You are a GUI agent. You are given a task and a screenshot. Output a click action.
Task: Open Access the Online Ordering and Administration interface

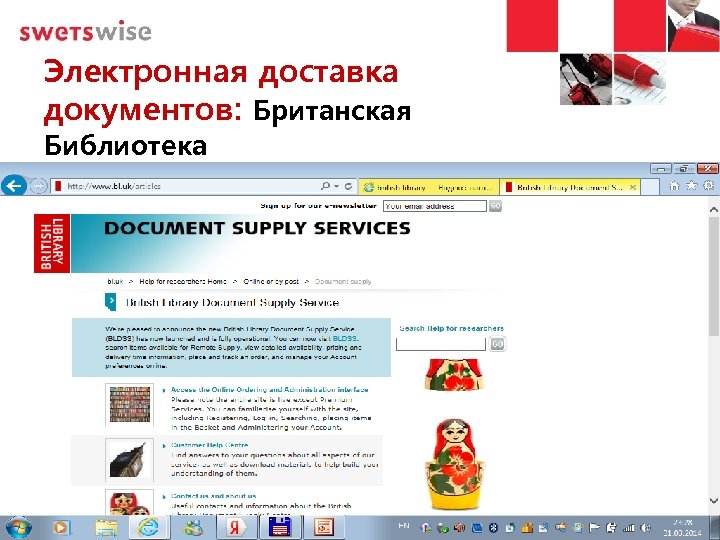270,389
